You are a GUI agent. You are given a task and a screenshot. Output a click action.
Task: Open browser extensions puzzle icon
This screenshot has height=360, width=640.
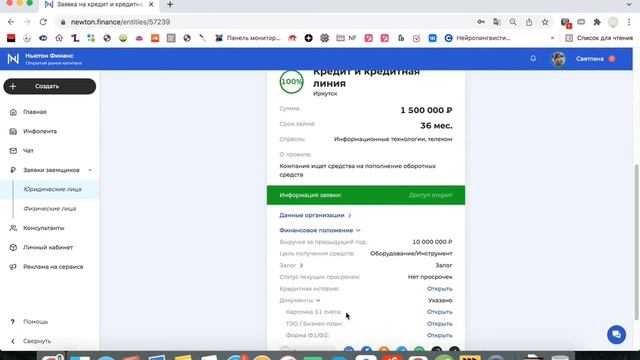point(597,22)
